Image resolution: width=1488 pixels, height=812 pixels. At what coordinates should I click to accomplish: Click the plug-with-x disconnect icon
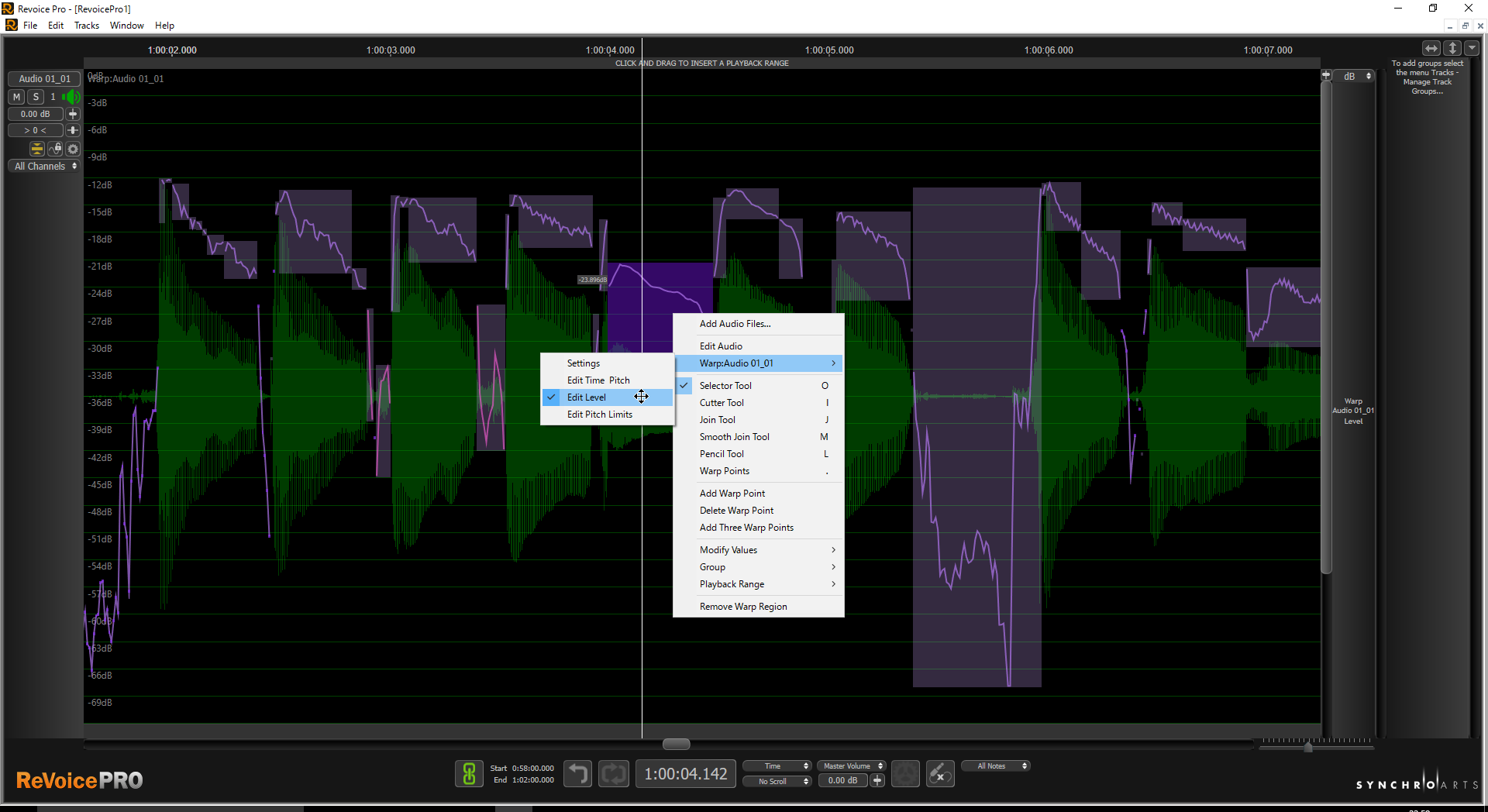click(940, 773)
